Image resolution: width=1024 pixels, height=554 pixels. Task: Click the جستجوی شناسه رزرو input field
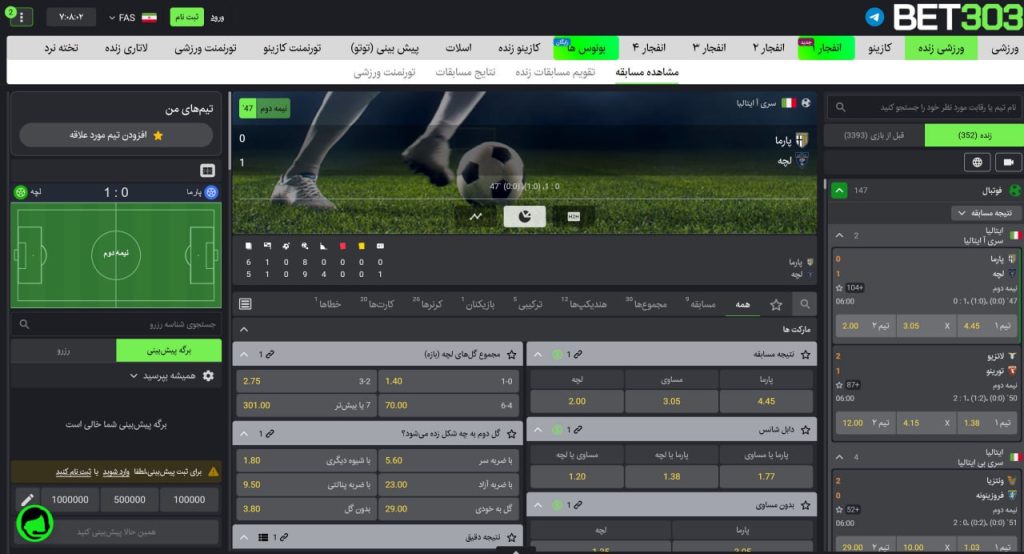(116, 324)
